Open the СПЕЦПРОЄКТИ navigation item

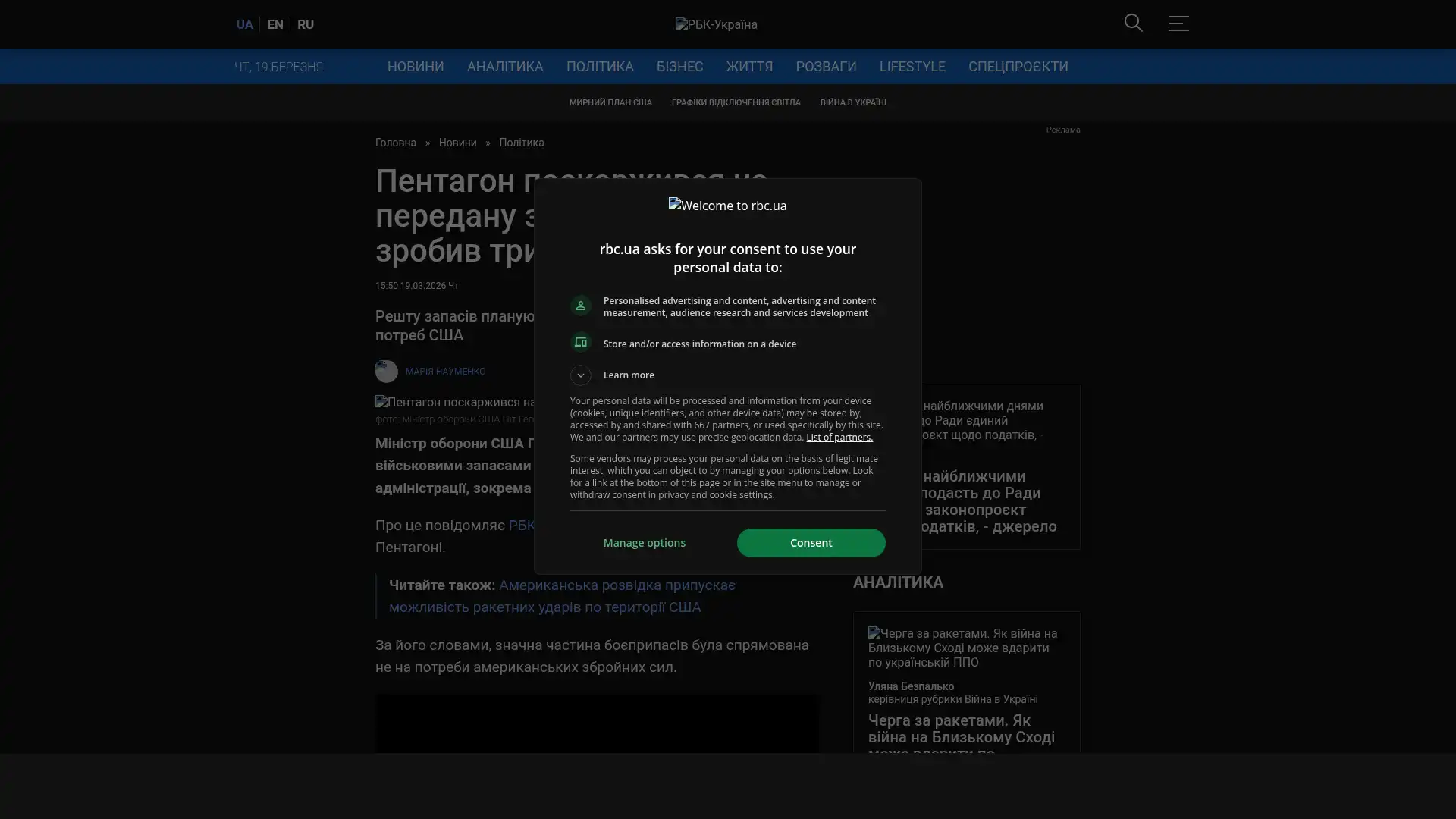click(x=1017, y=67)
